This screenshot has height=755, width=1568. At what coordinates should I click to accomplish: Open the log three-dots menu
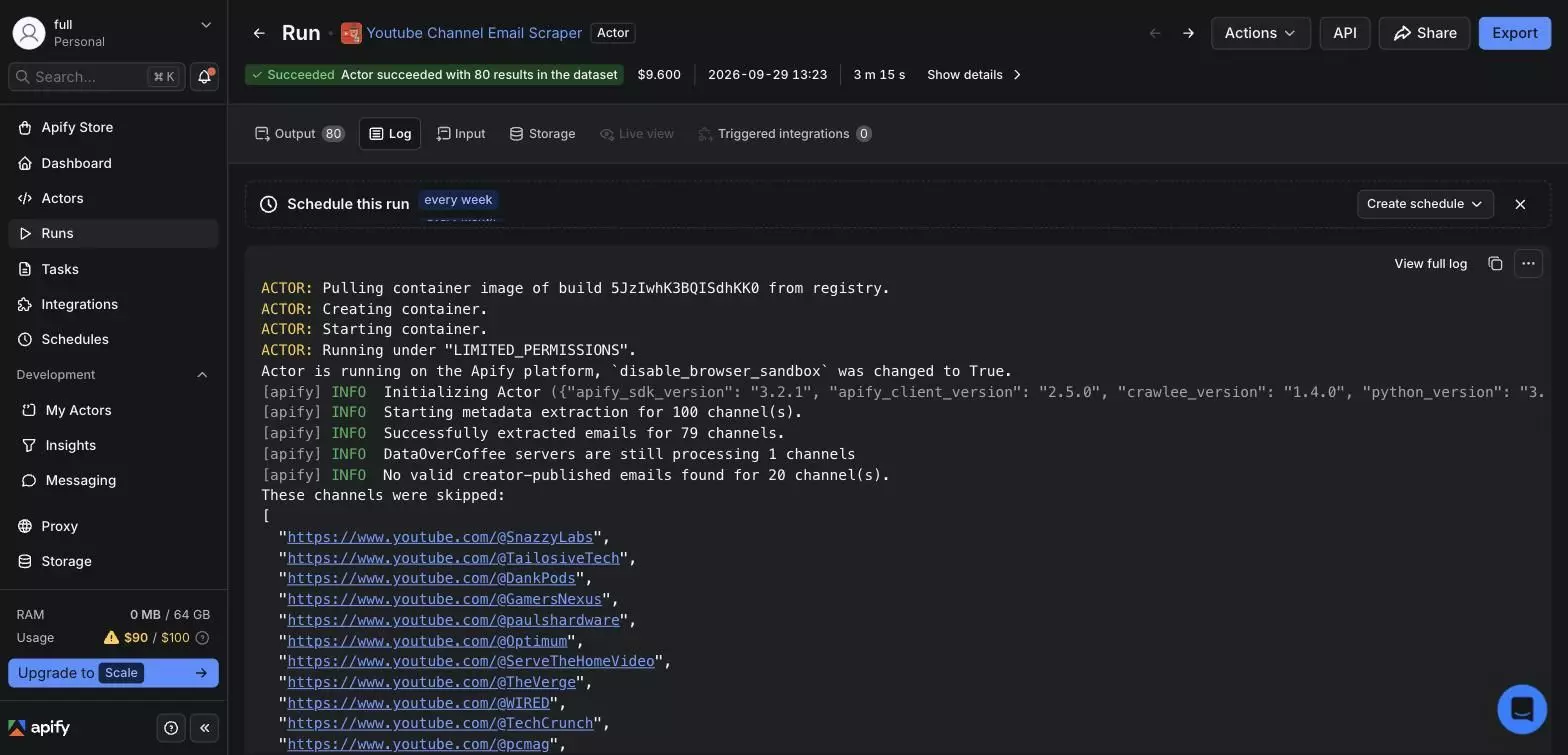point(1528,264)
